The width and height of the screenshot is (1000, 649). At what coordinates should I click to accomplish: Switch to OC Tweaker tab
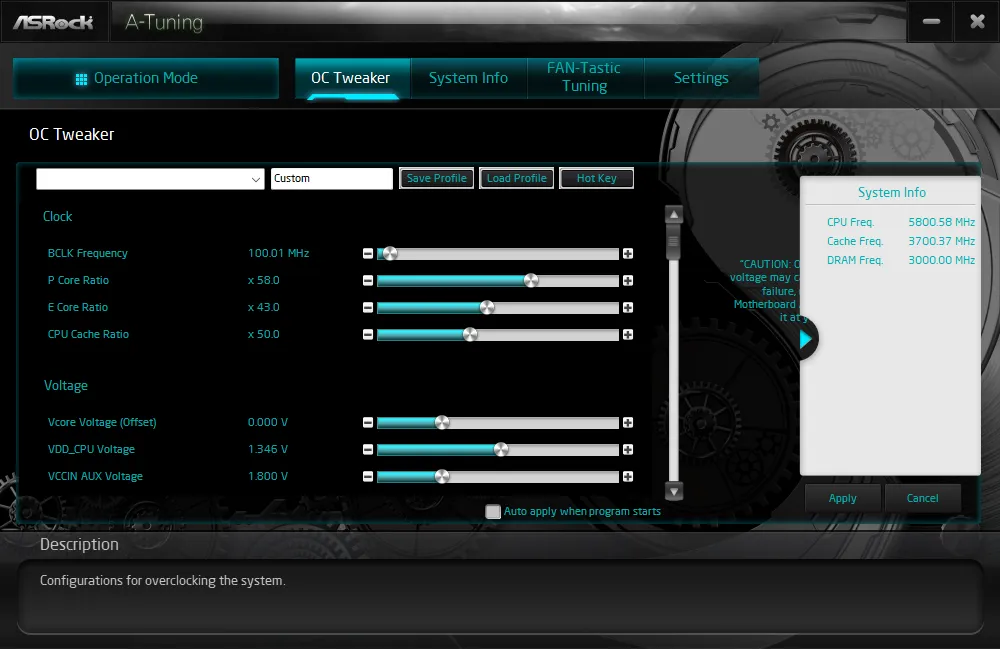coord(351,78)
